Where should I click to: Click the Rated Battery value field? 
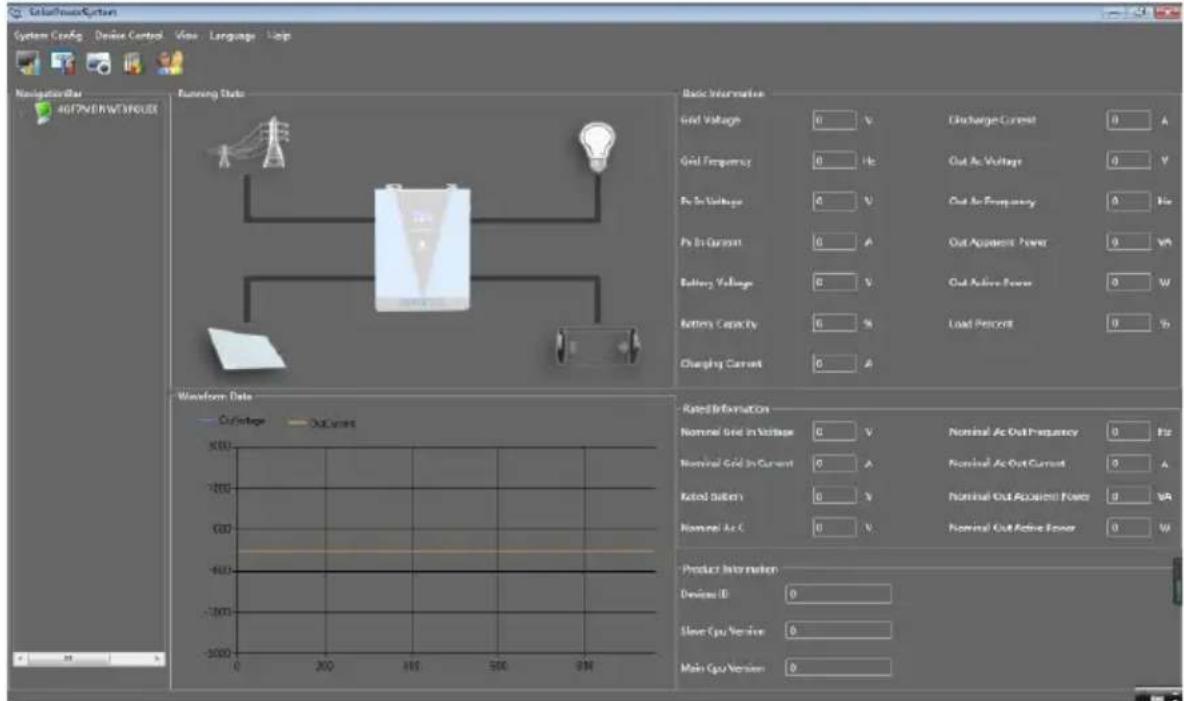click(x=834, y=496)
